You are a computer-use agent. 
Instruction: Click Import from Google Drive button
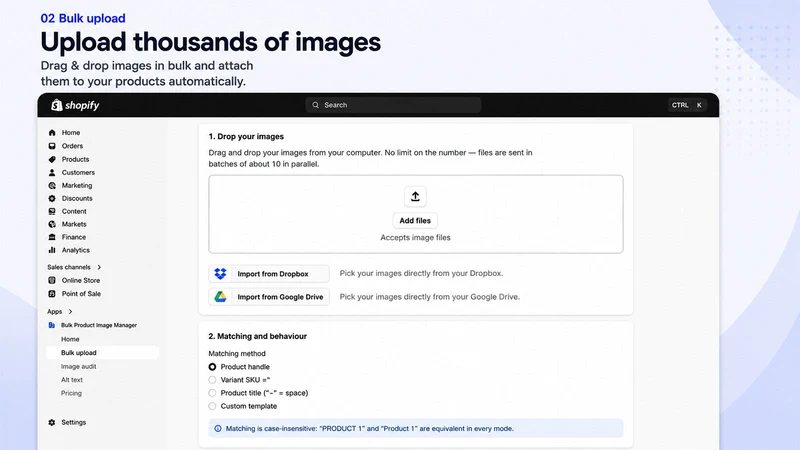(269, 297)
